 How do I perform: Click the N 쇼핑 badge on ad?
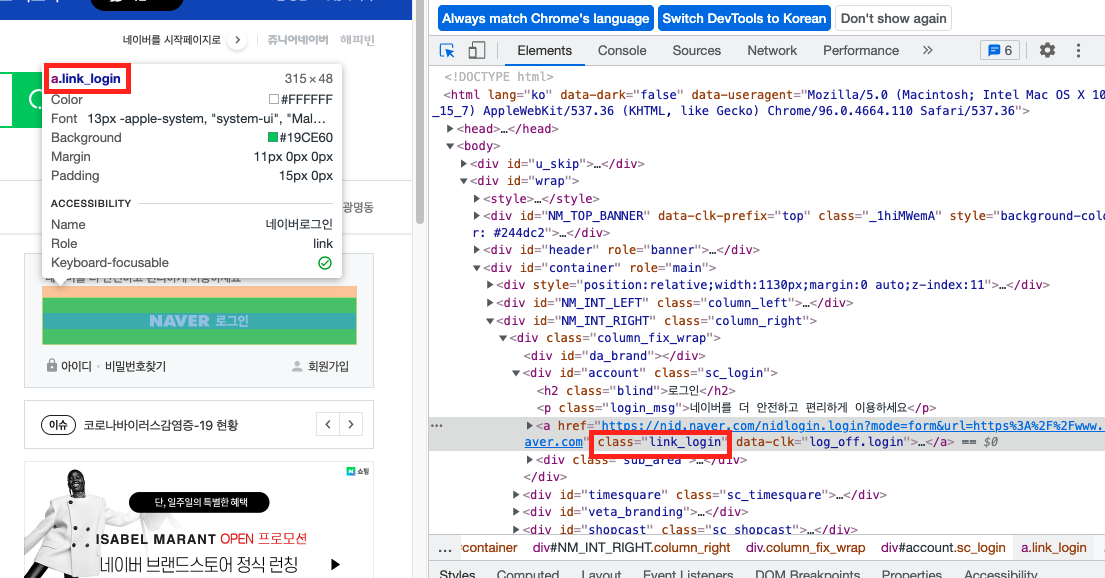(x=358, y=471)
